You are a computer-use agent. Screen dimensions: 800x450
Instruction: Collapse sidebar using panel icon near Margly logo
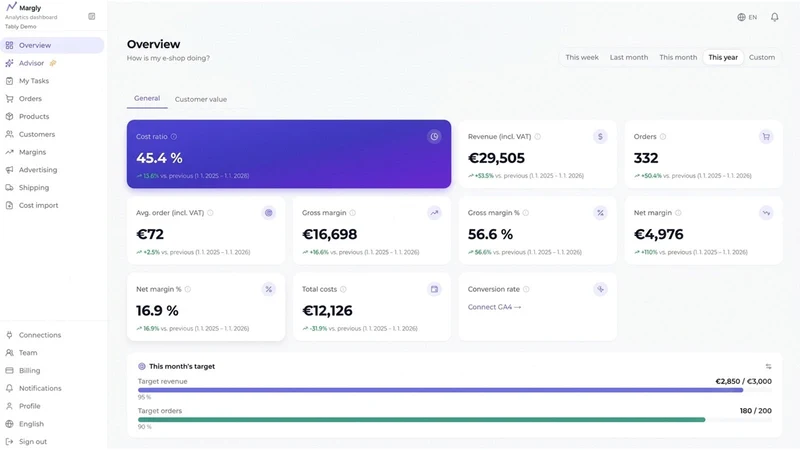(x=92, y=16)
